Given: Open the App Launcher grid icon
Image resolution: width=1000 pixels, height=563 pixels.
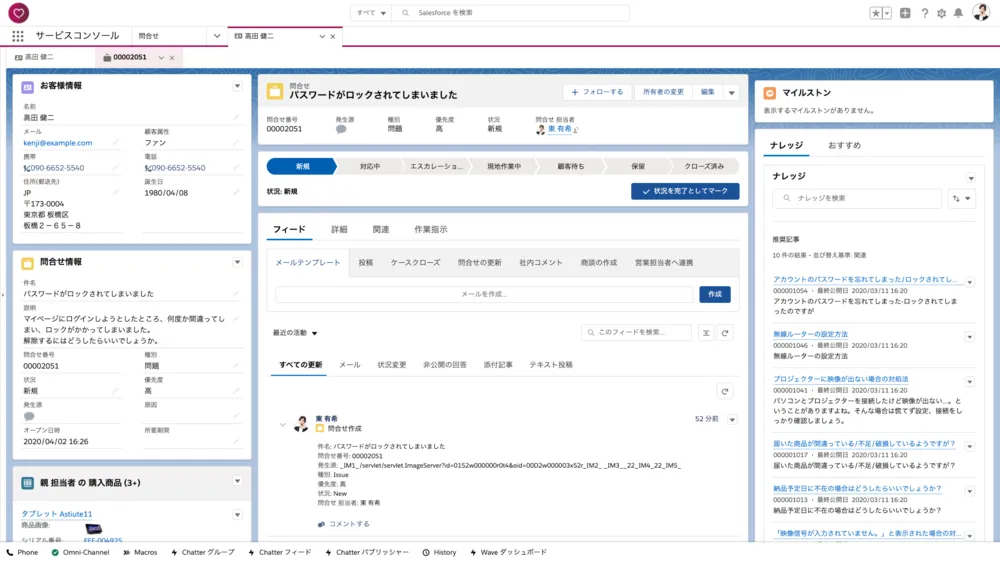Looking at the screenshot, I should 18,36.
